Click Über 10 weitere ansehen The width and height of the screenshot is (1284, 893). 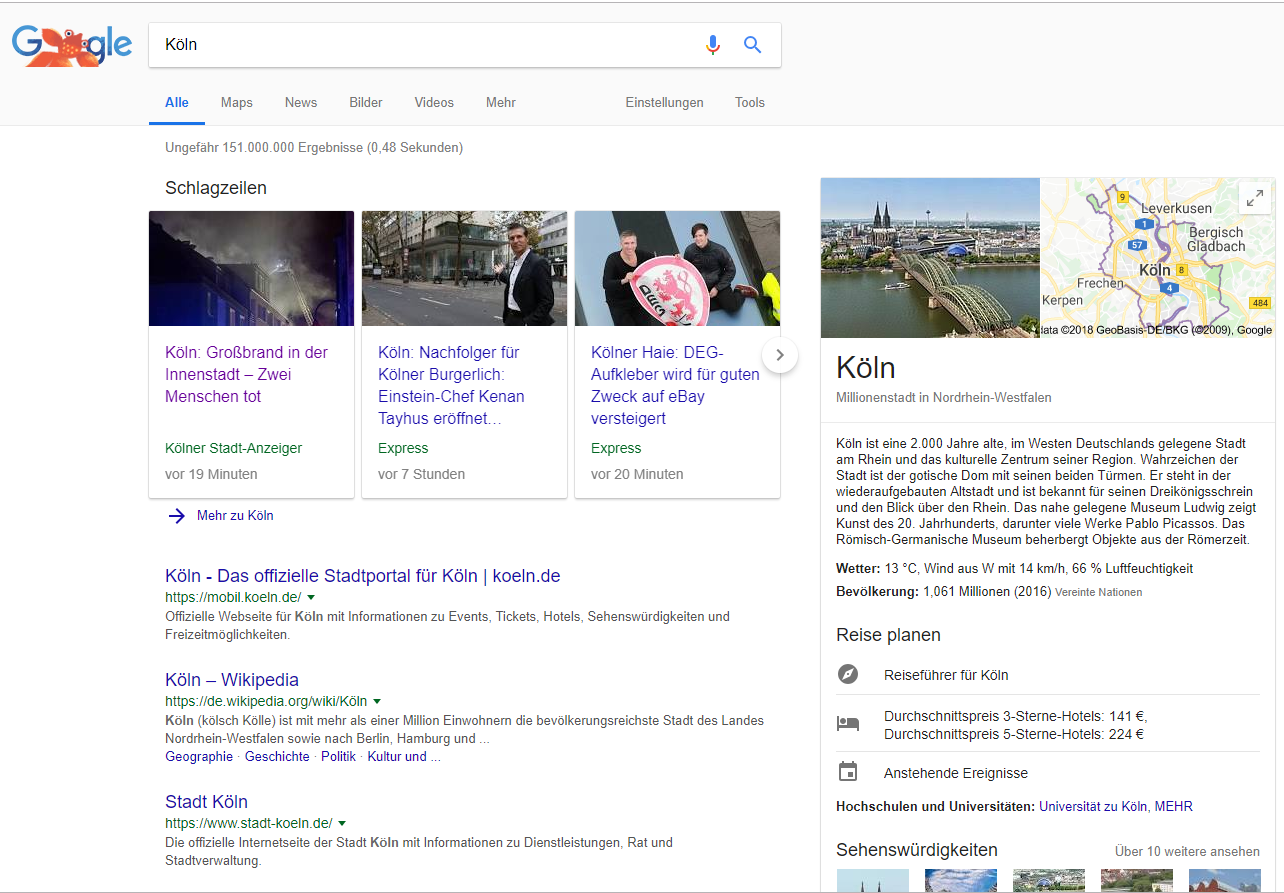(1187, 851)
